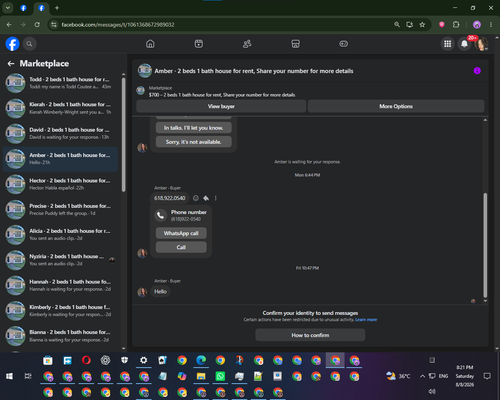The image size is (500, 400).
Task: Open the profile account menu
Action: tap(482, 44)
